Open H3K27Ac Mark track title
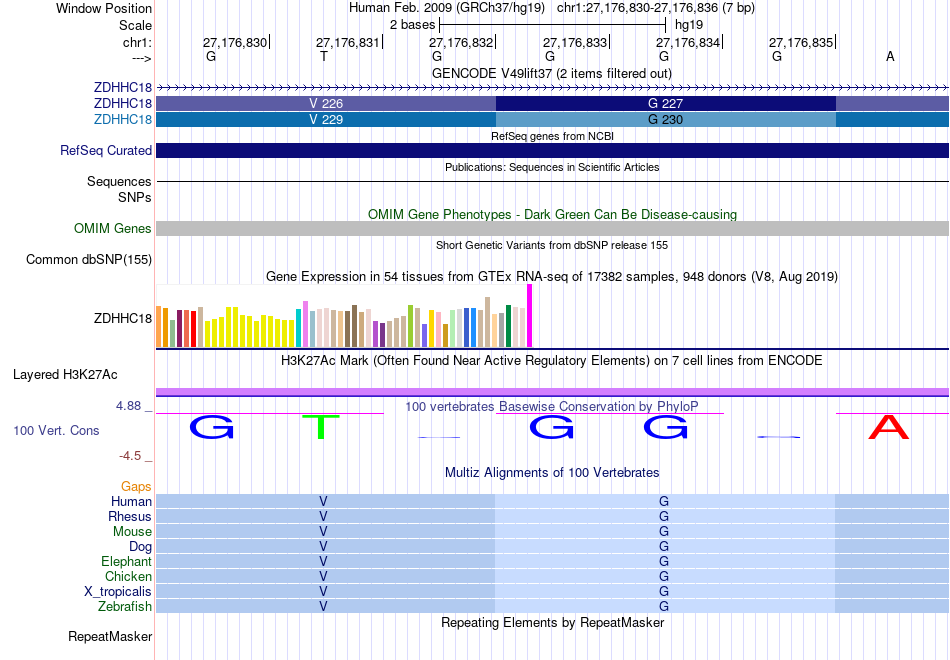The image size is (950, 660). (x=552, y=361)
